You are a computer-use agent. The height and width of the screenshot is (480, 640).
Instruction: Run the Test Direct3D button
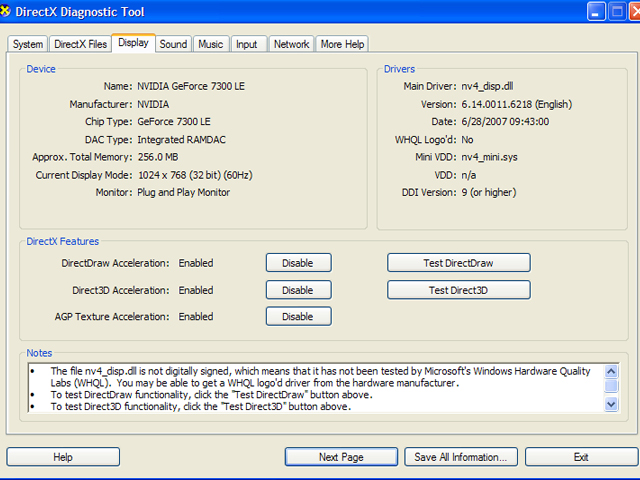pyautogui.click(x=459, y=290)
